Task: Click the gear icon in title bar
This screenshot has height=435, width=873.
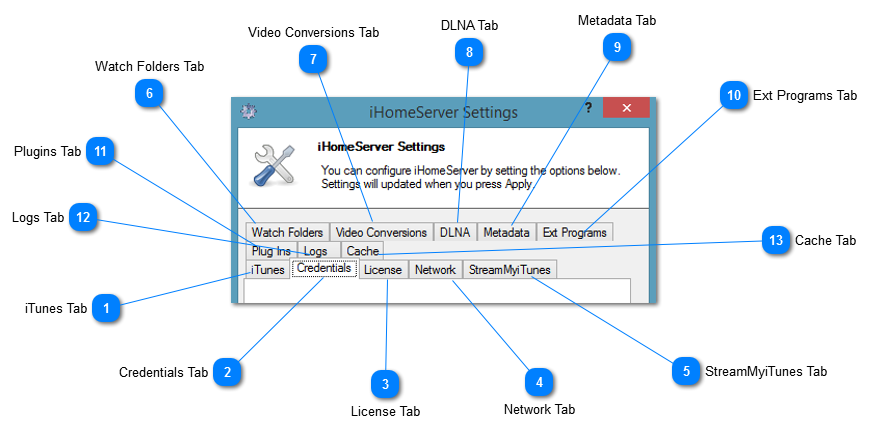Action: (248, 111)
